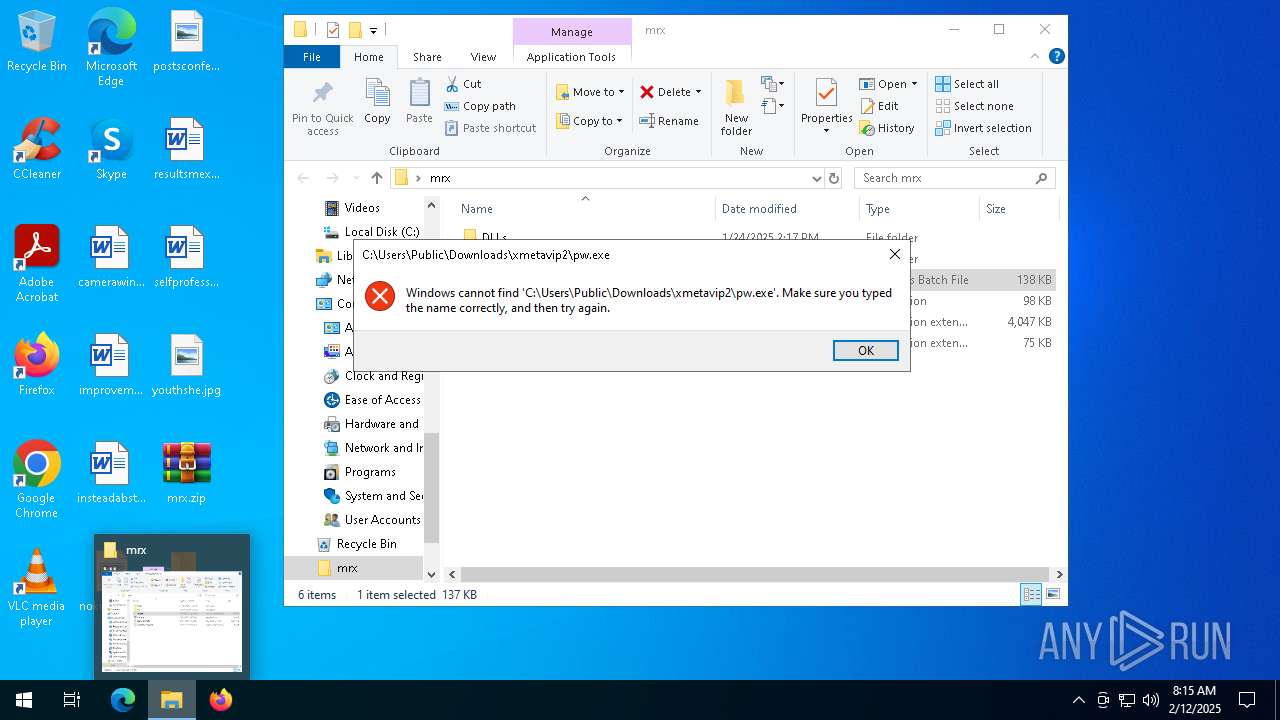This screenshot has height=720, width=1280.
Task: Select Videos in the navigation pane
Action: 361,208
